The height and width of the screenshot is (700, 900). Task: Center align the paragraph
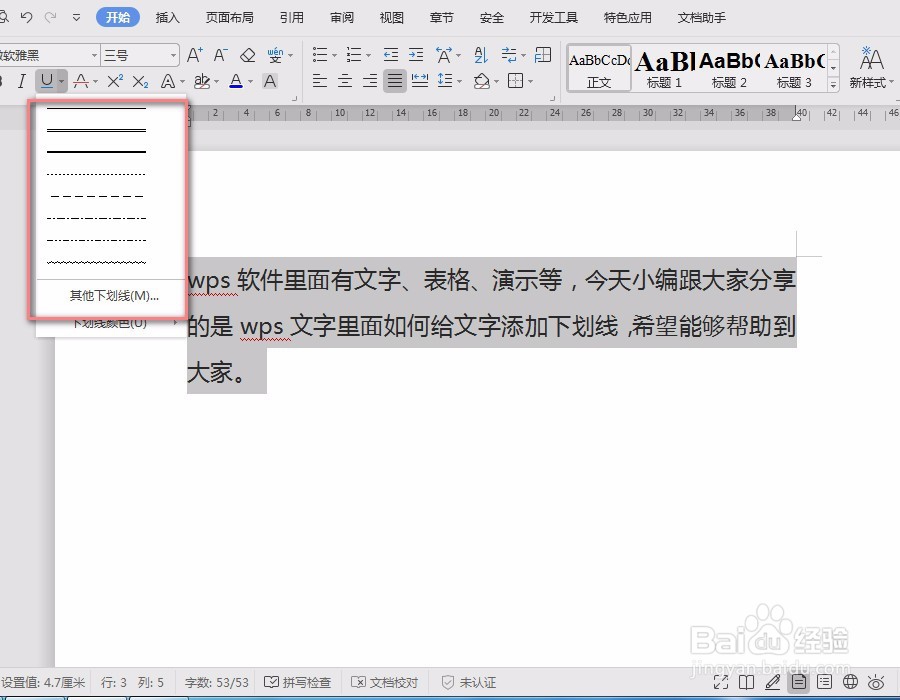coord(345,81)
